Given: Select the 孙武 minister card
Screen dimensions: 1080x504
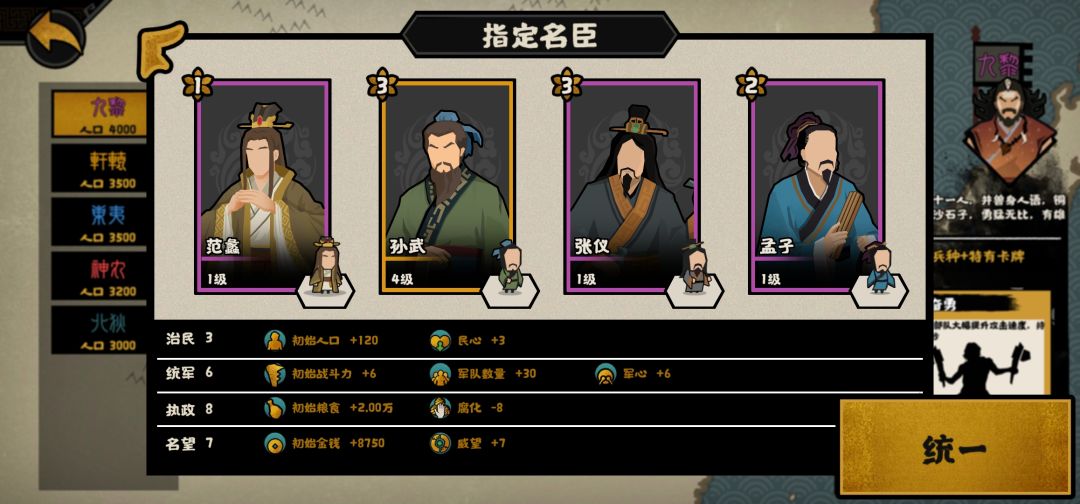Looking at the screenshot, I should (x=448, y=186).
